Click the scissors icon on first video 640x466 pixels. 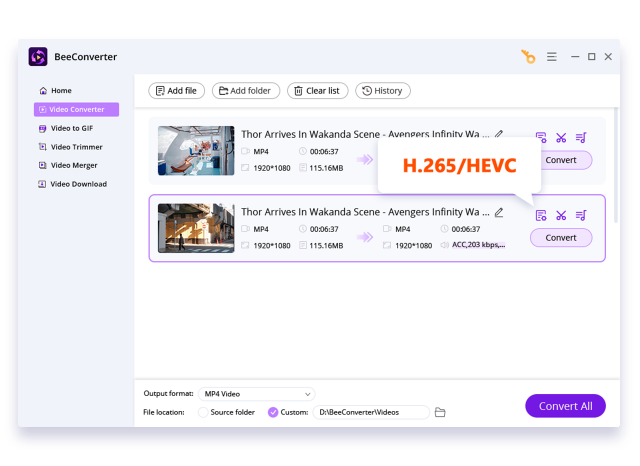[561, 137]
